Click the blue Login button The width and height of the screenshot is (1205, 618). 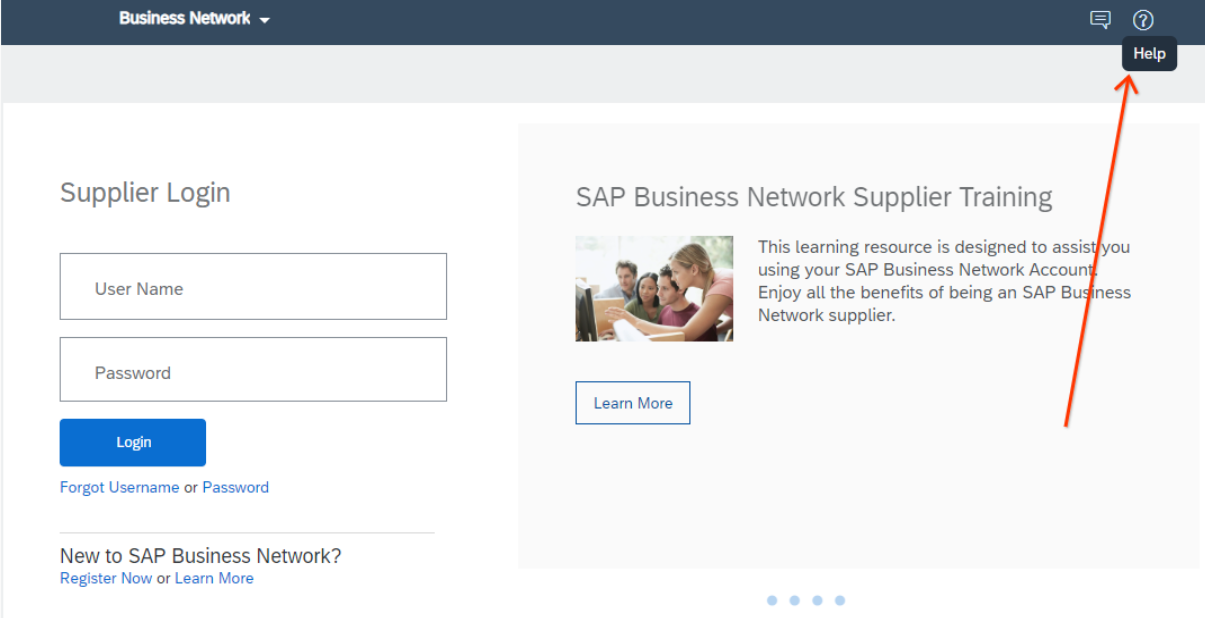133,442
